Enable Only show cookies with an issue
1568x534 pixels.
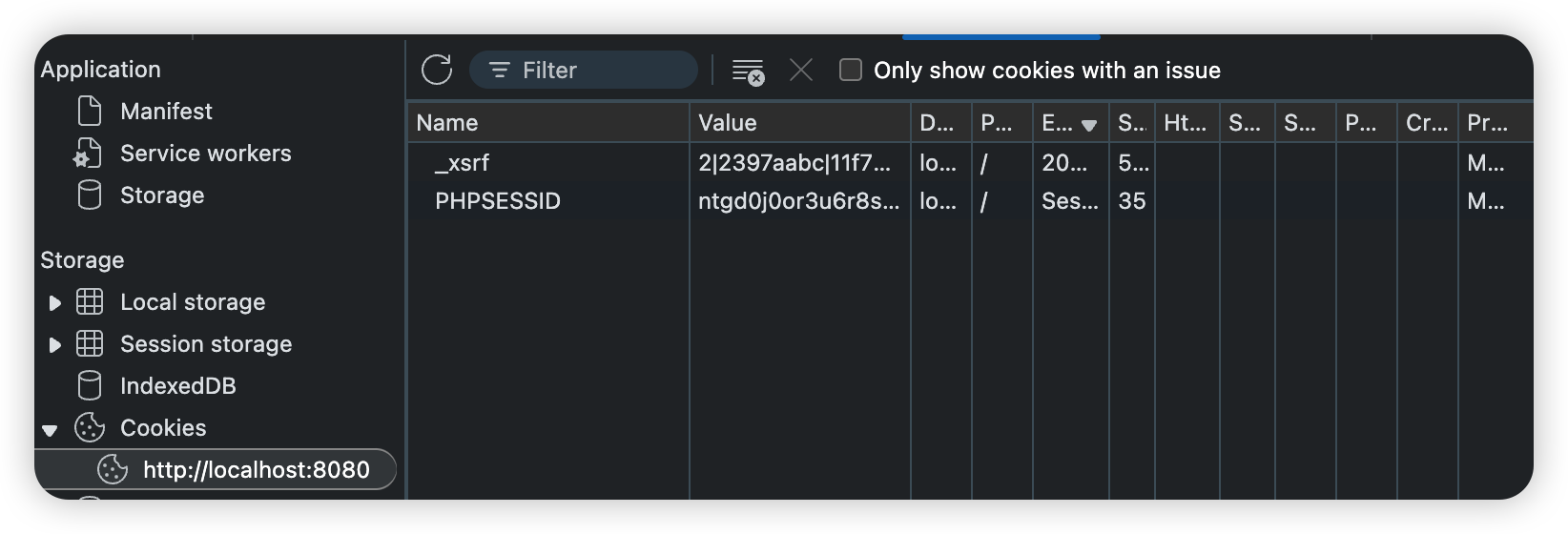pyautogui.click(x=850, y=70)
